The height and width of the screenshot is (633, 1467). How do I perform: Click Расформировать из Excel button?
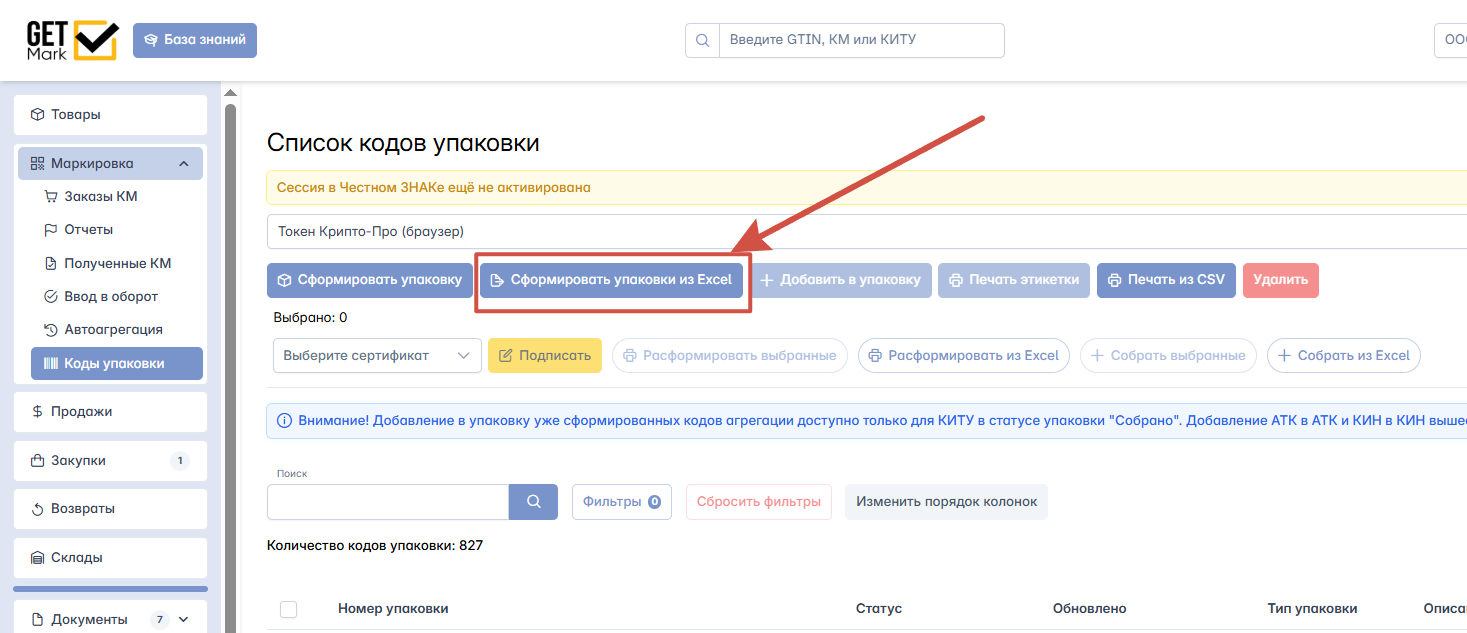click(964, 355)
